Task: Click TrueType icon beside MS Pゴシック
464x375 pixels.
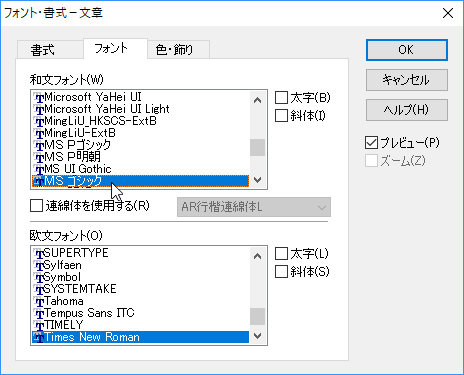Action: pos(39,146)
